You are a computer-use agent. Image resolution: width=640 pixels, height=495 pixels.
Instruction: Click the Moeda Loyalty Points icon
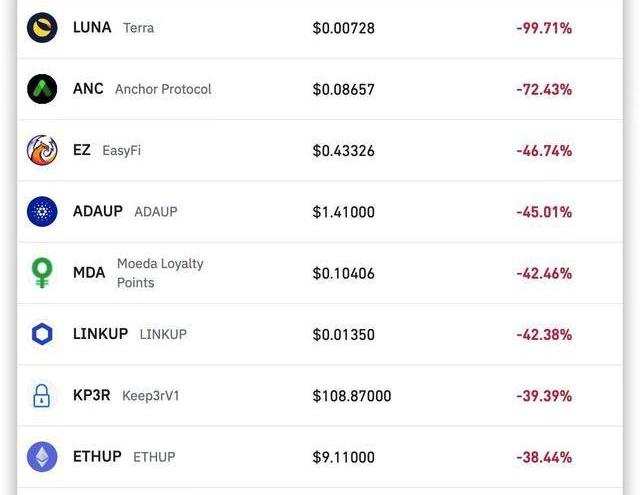click(x=42, y=273)
